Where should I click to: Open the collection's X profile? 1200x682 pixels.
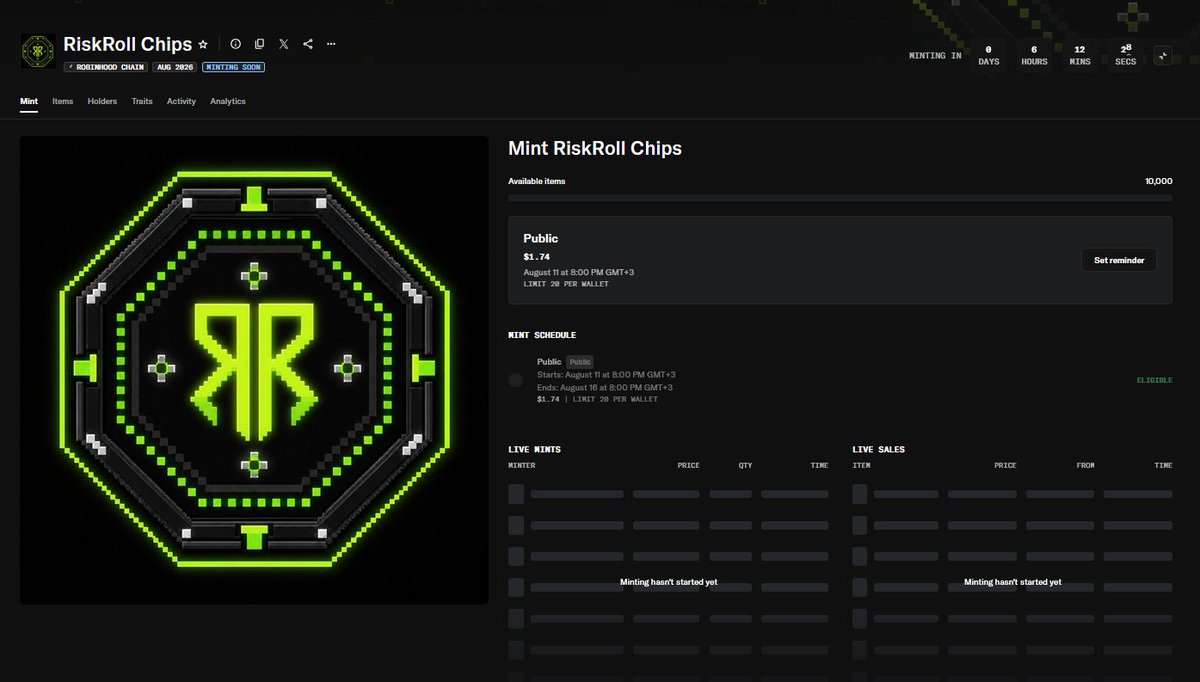(284, 44)
